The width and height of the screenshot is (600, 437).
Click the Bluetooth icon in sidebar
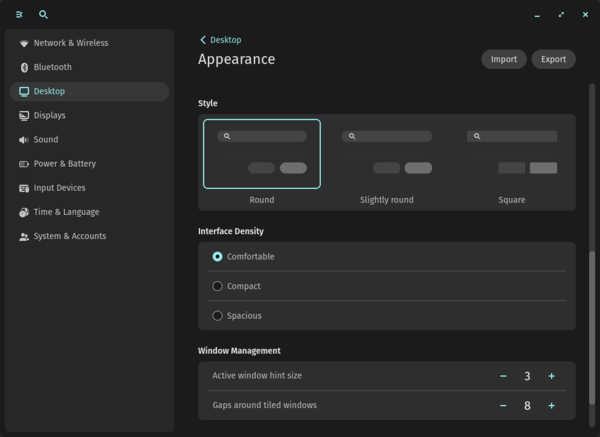pos(24,67)
